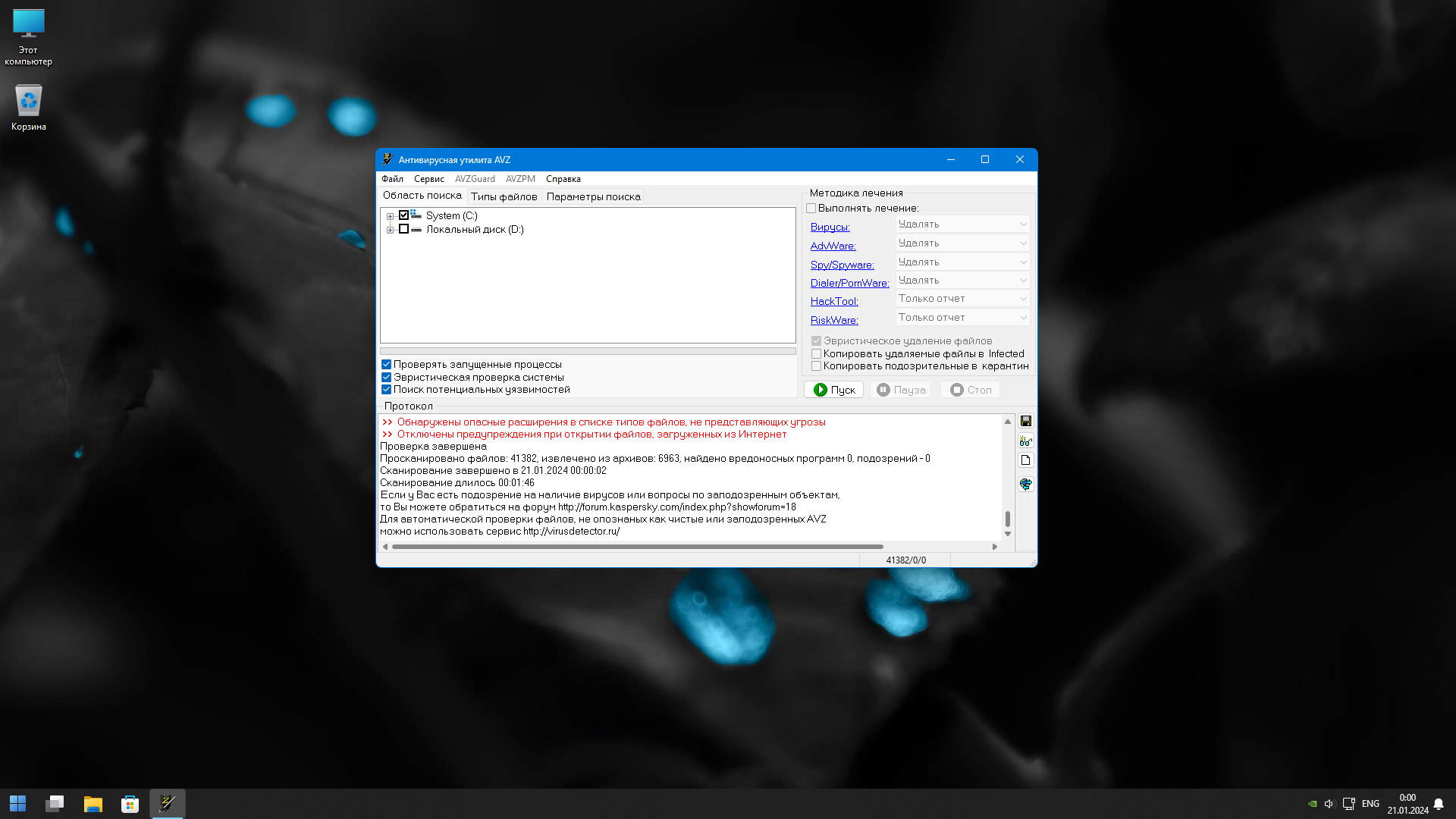
Task: Enable the 'Выполнять лечение' checkbox
Action: click(811, 208)
